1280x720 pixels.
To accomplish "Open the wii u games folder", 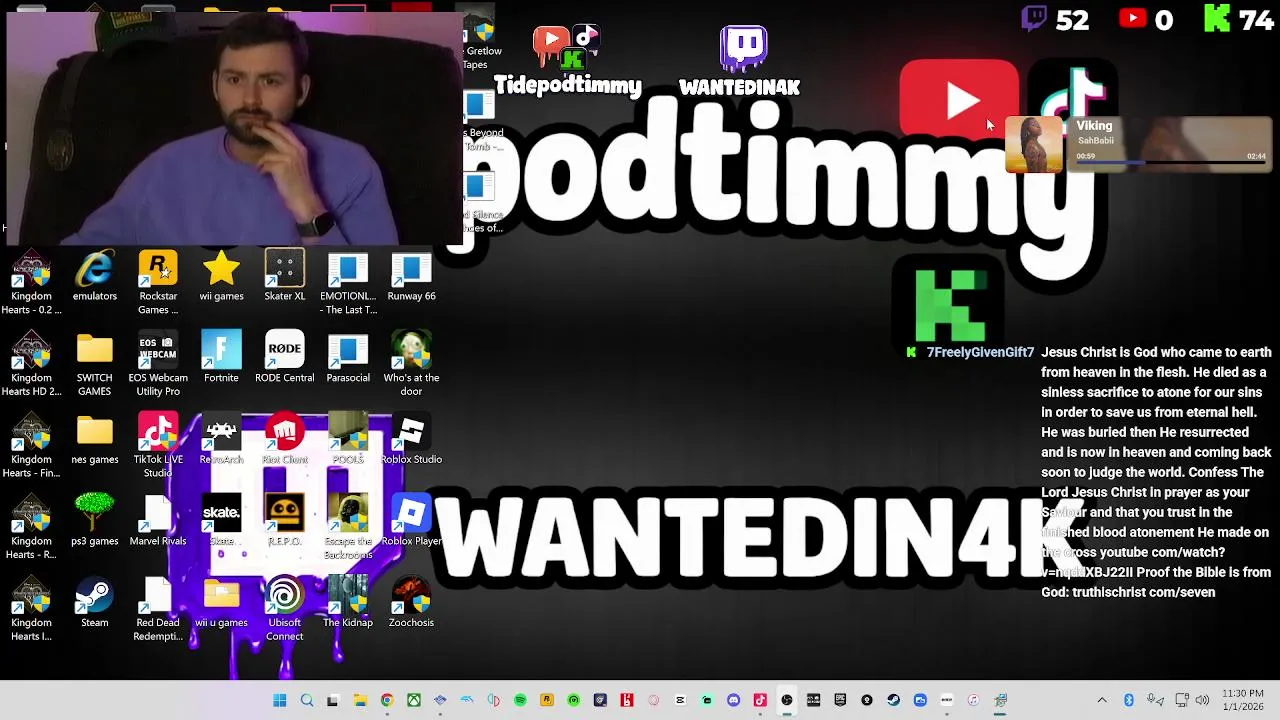I will click(221, 603).
